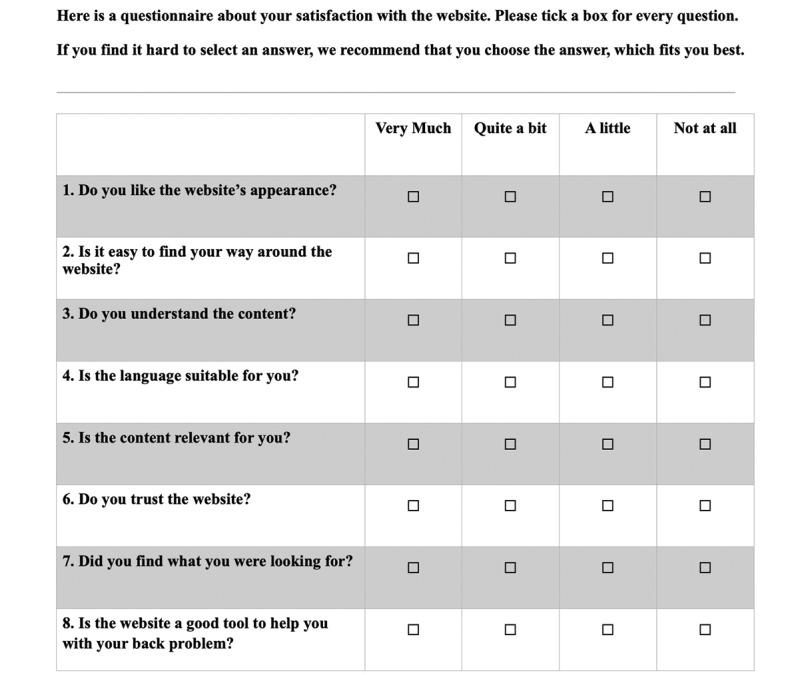This screenshot has height=675, width=798.
Task: Click the 'Very Much' column header
Action: pyautogui.click(x=413, y=128)
